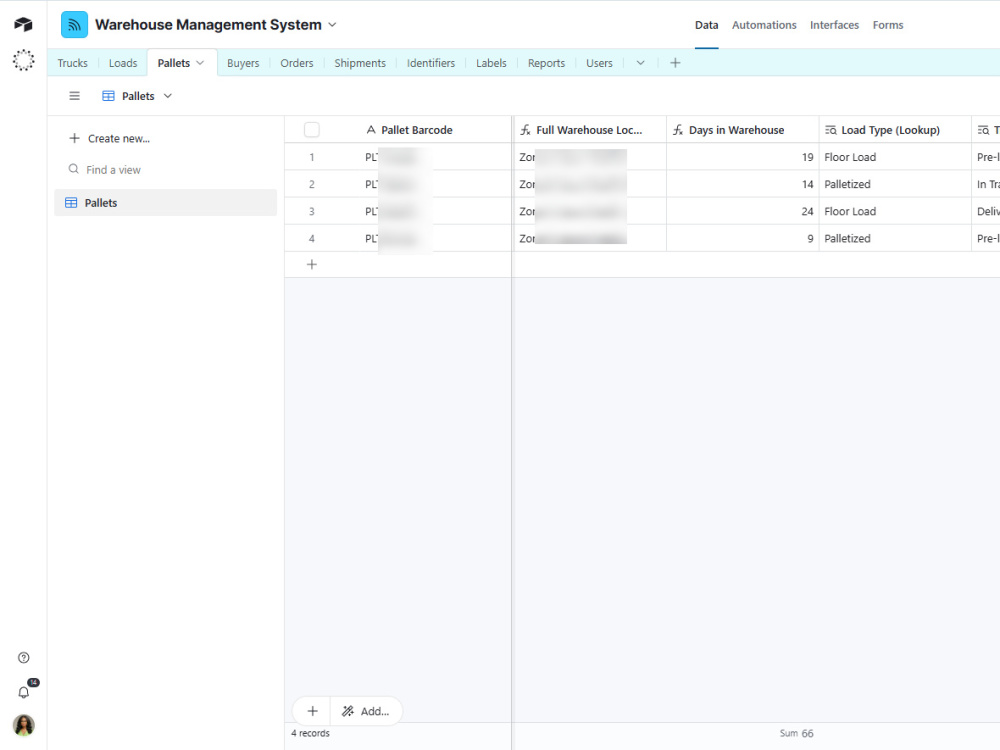
Task: Click the Load Type (Lookup) column header
Action: 895,129
